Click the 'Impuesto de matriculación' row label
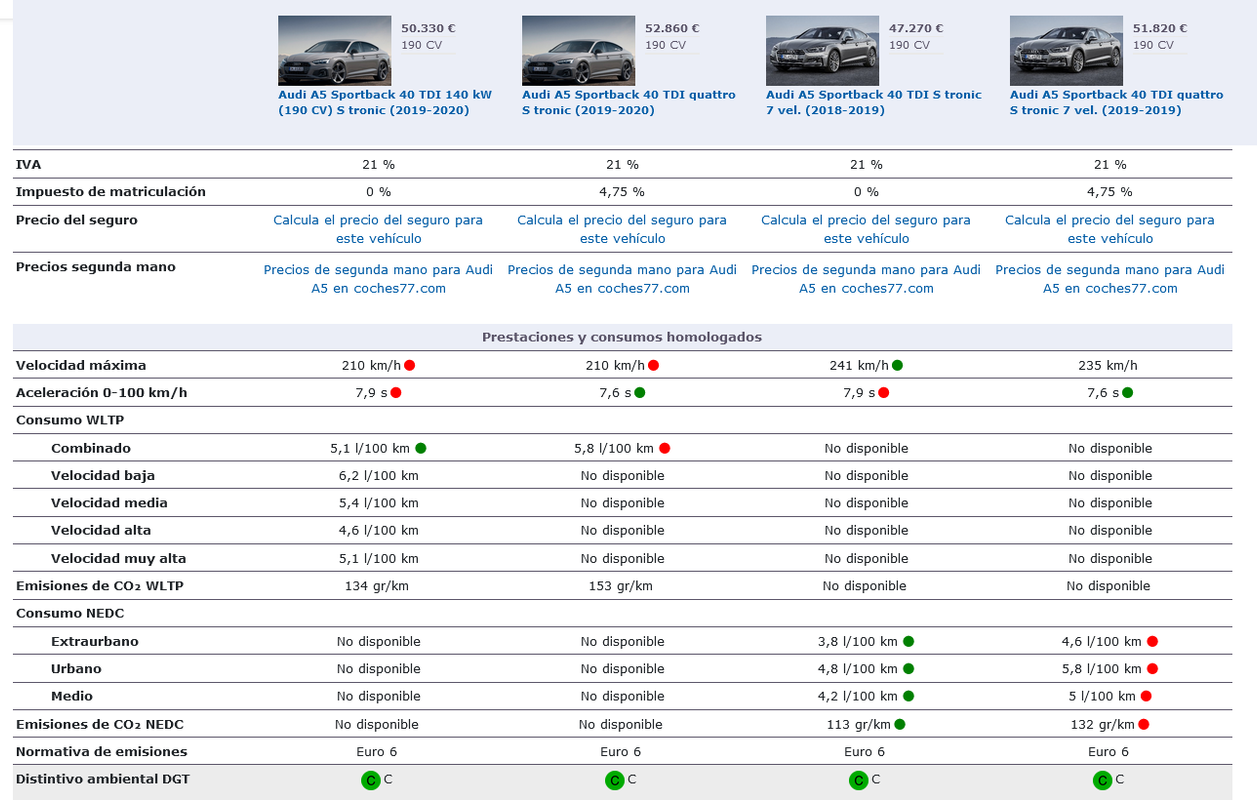 [111, 192]
